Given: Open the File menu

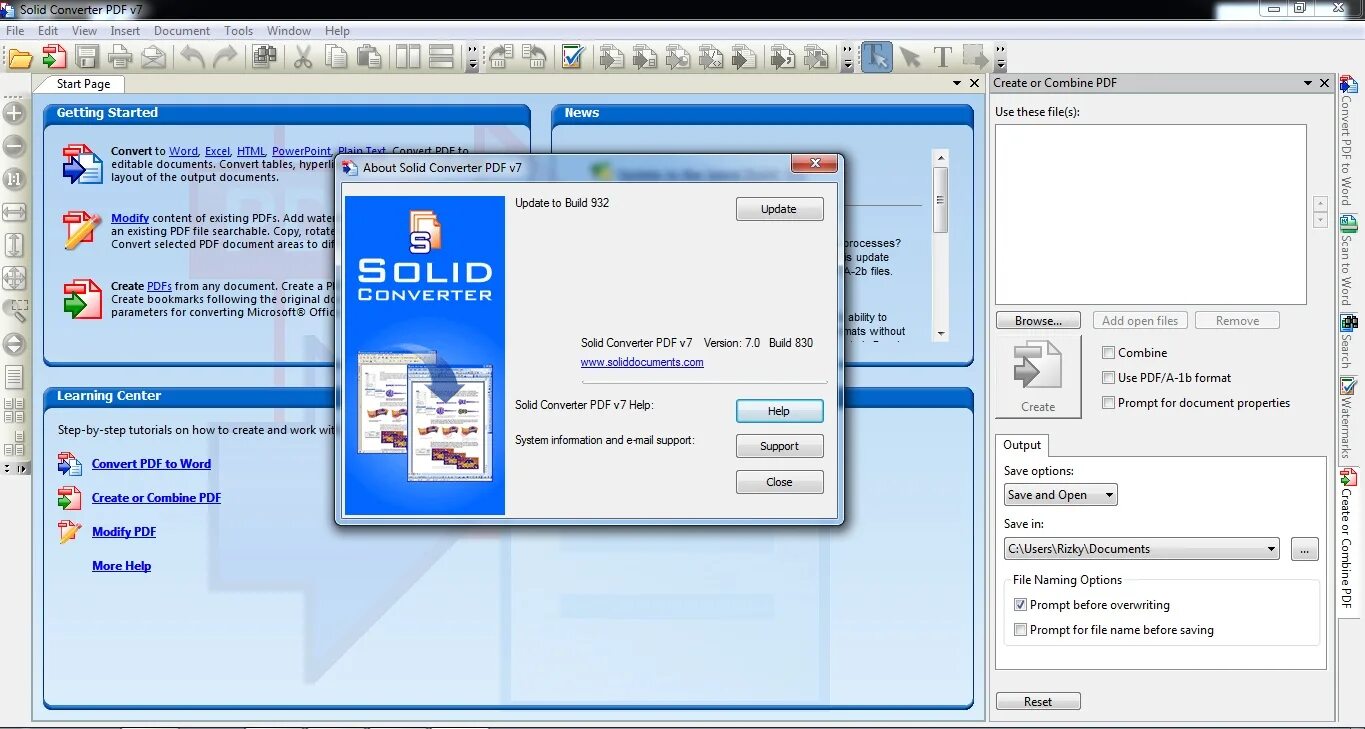Looking at the screenshot, I should pos(15,31).
